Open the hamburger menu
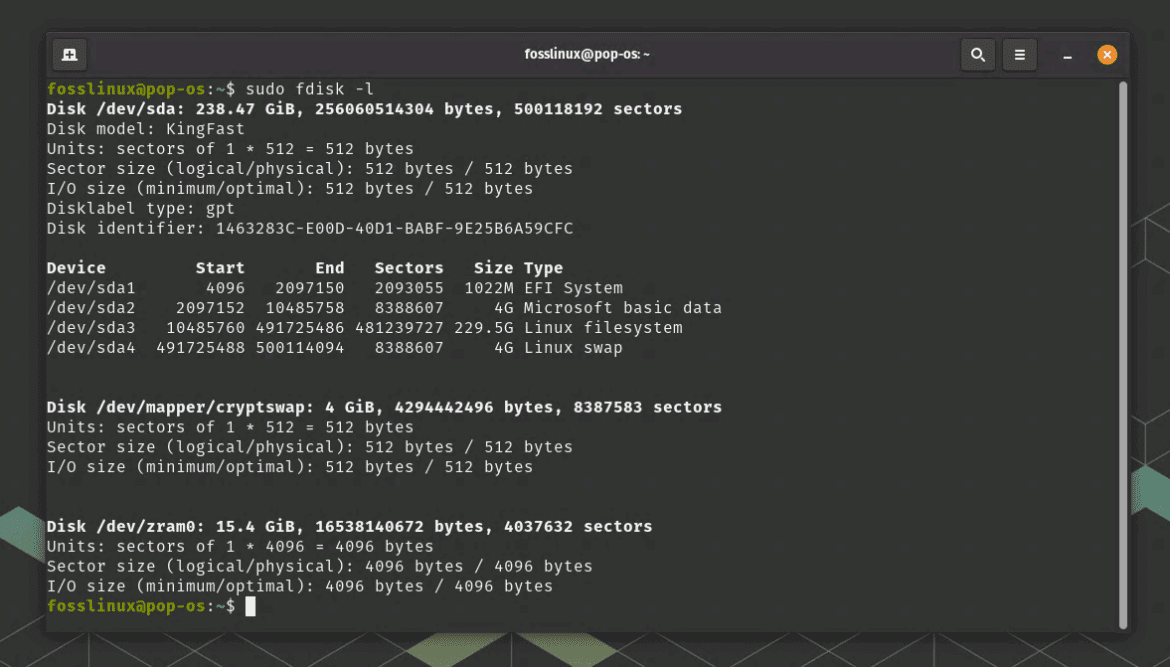This screenshot has width=1170, height=667. (1020, 55)
